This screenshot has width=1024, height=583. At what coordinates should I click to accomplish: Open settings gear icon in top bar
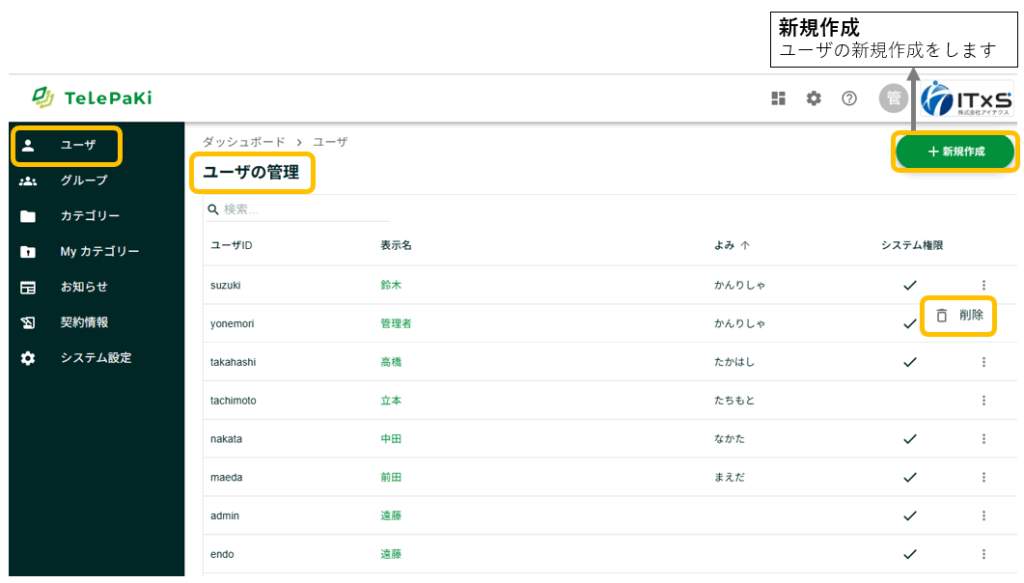point(814,98)
